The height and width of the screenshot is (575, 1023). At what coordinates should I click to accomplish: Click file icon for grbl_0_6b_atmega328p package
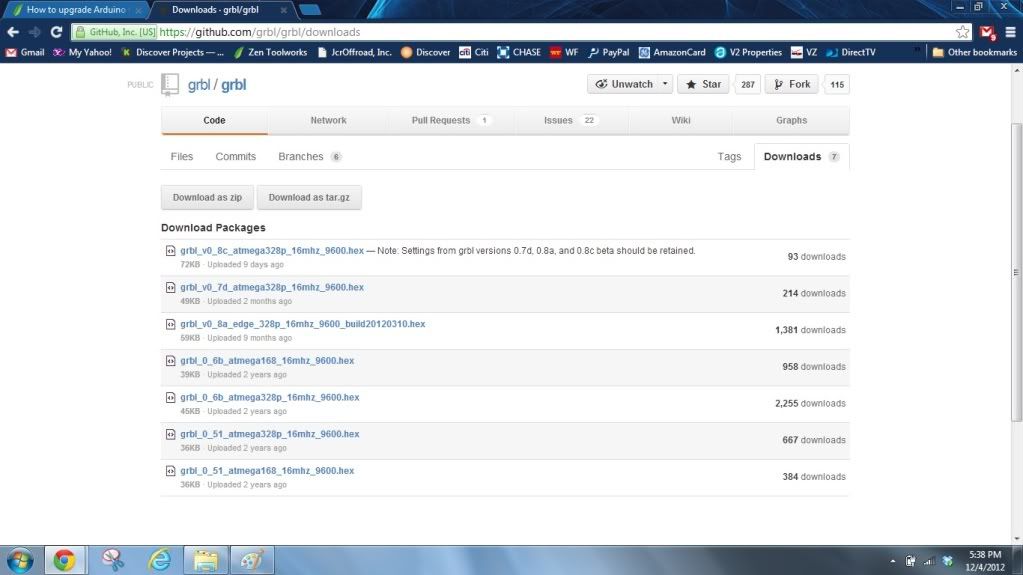(x=170, y=397)
